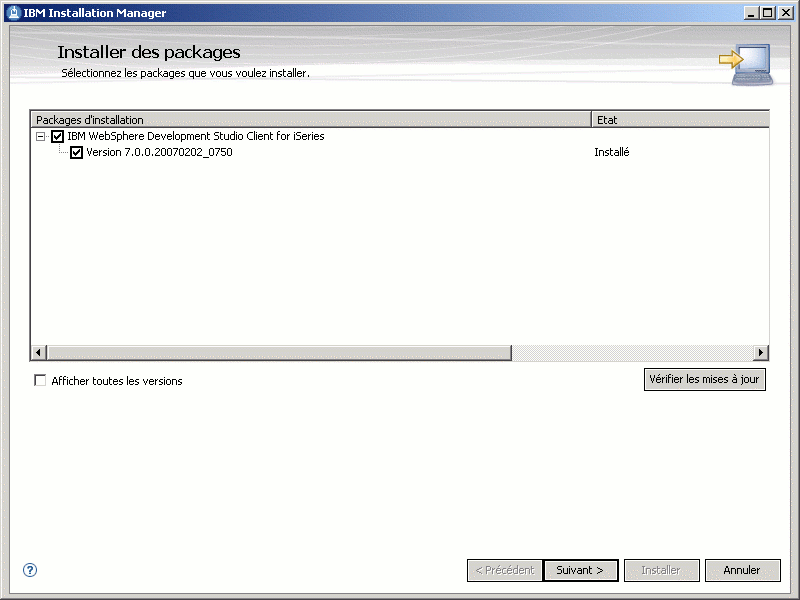The width and height of the screenshot is (800, 600).
Task: Click the Packages d'installation column header
Action: [311, 119]
